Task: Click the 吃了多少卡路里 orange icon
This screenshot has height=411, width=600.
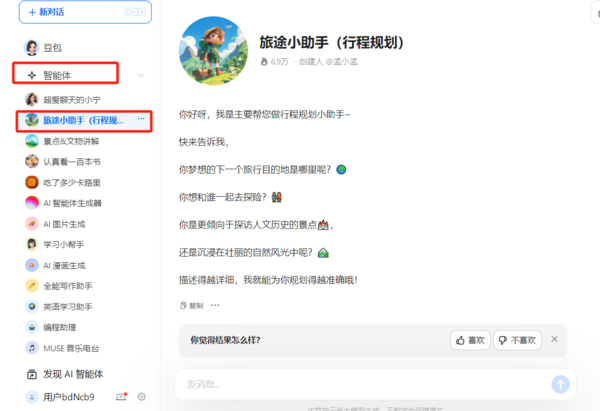Action: (x=32, y=183)
